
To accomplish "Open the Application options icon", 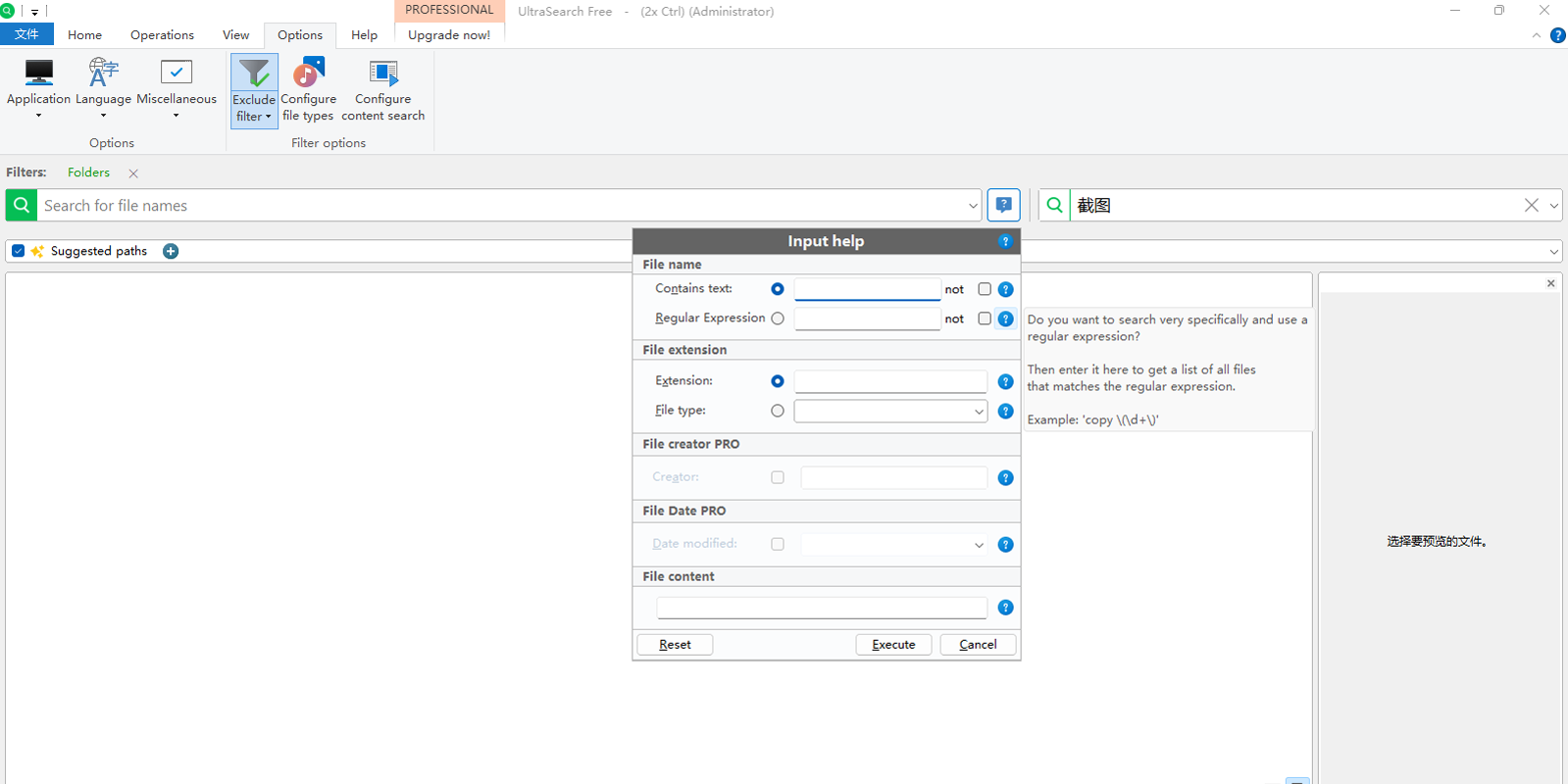I will point(38,74).
